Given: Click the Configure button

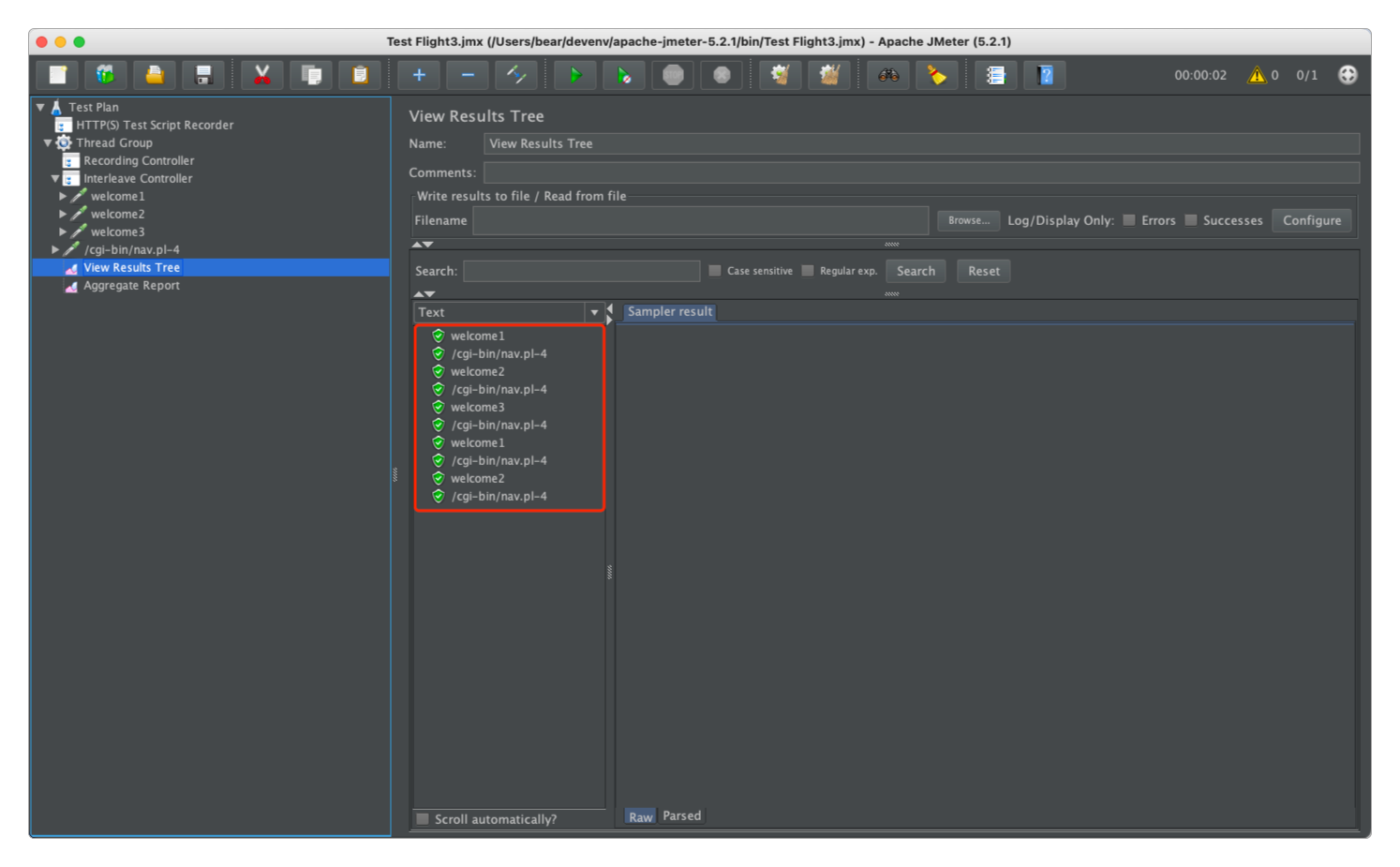Looking at the screenshot, I should point(1312,220).
